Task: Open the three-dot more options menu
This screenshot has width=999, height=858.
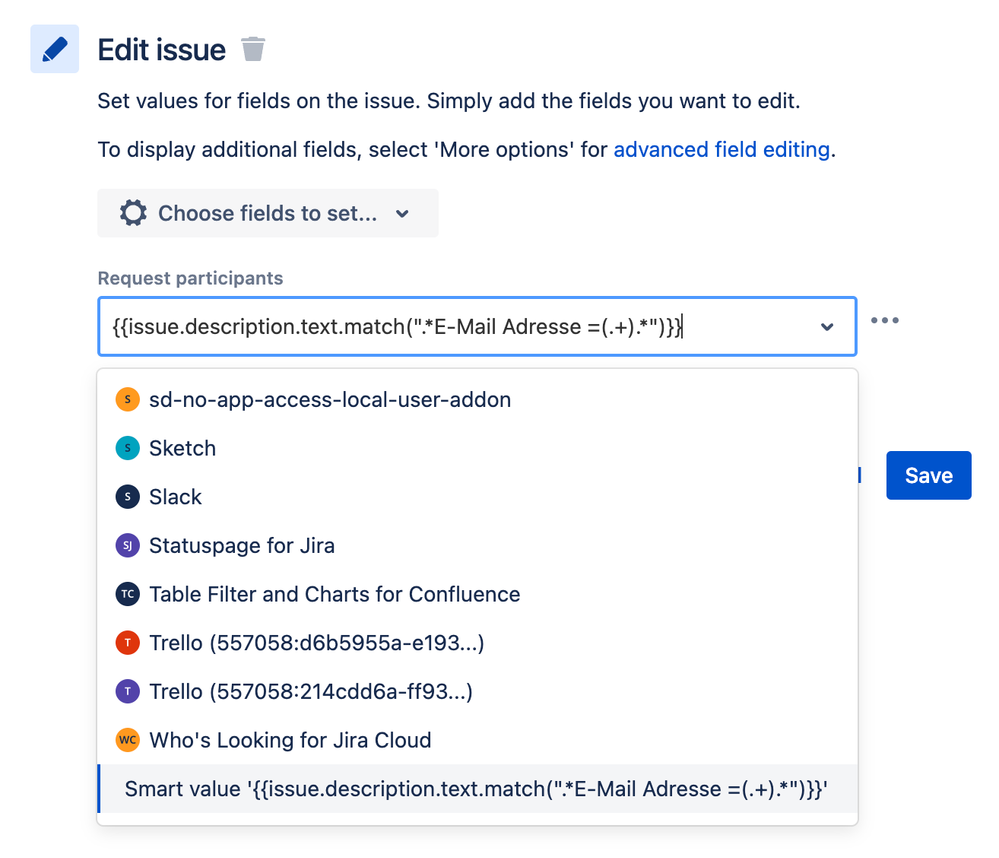Action: point(885,320)
